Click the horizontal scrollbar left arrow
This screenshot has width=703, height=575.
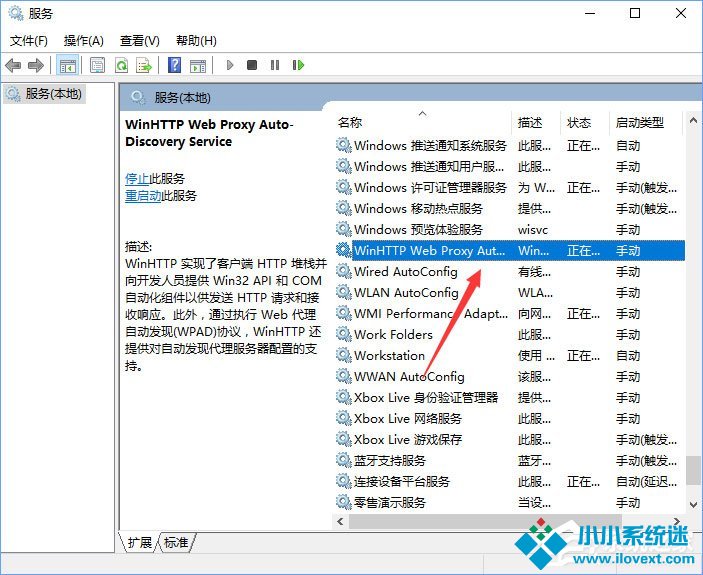point(340,521)
